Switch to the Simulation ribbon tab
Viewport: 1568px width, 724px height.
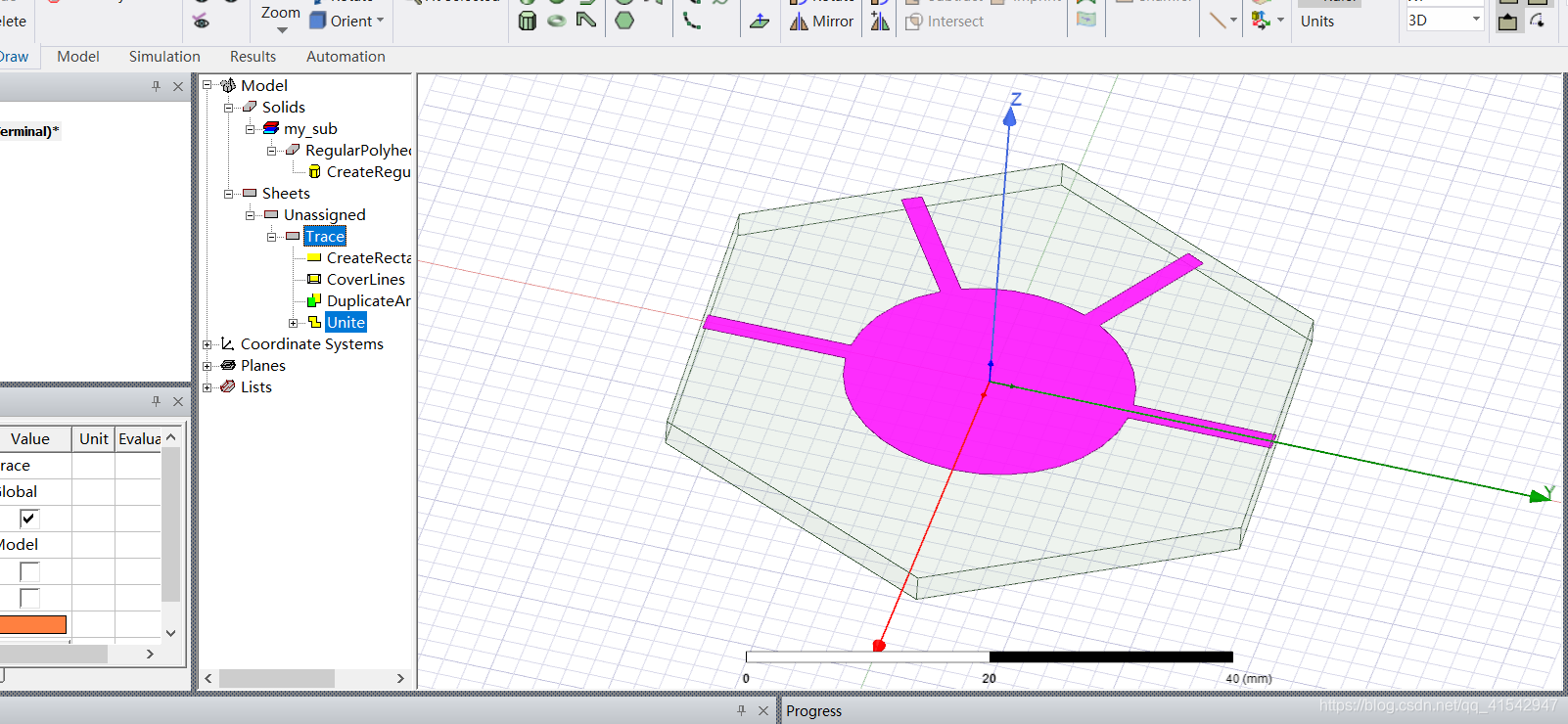[164, 57]
